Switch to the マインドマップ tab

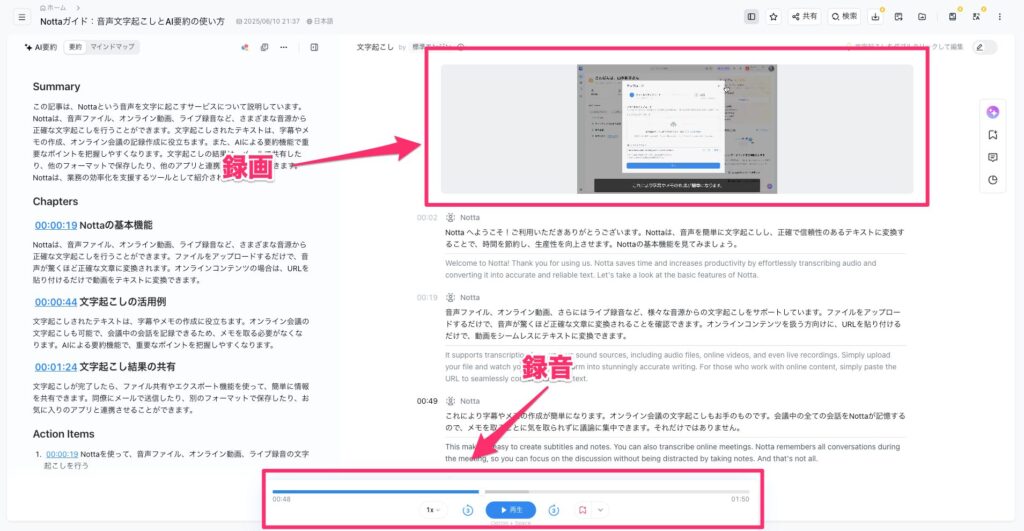[112, 47]
